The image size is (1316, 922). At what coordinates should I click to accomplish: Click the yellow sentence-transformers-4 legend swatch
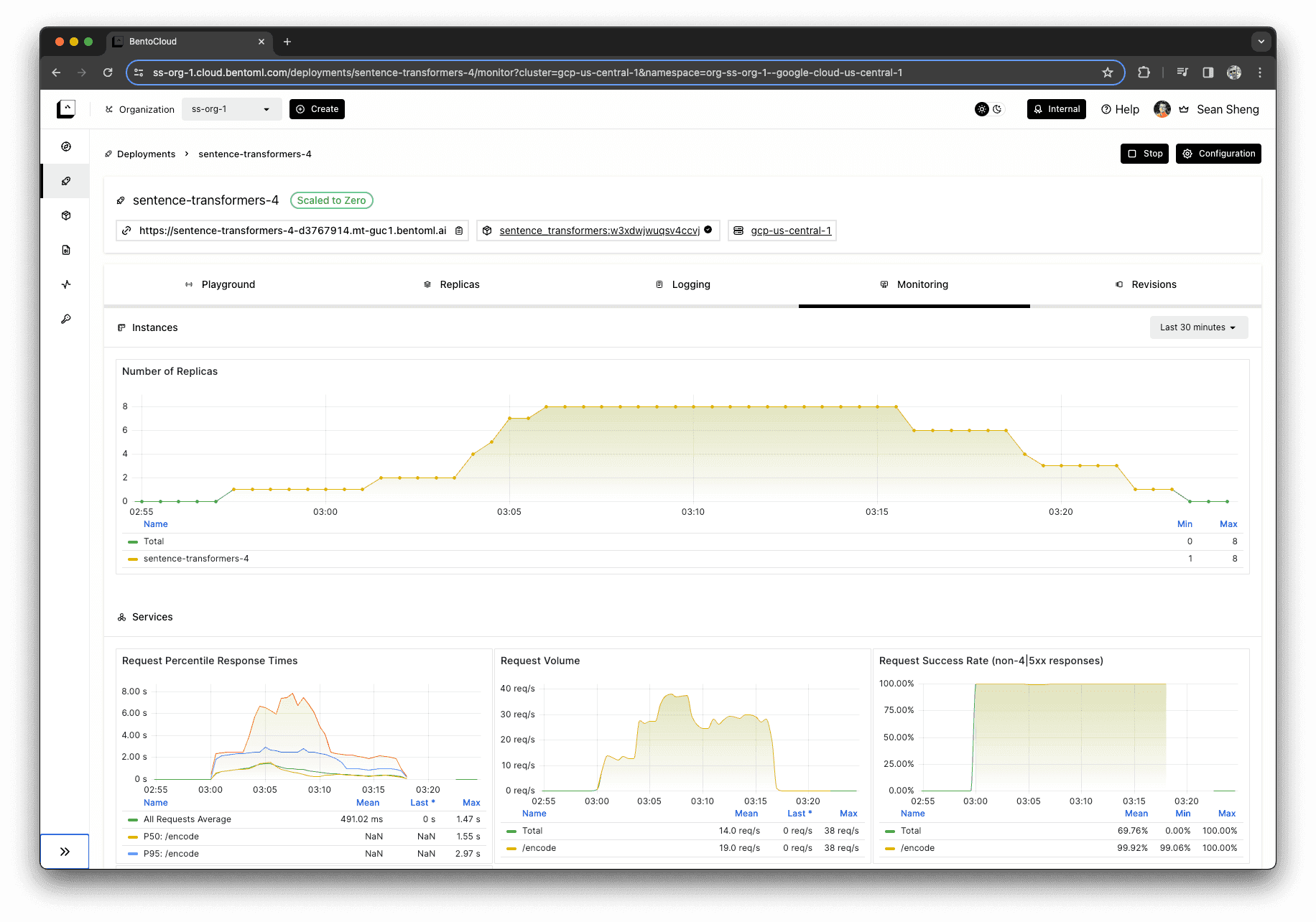coord(131,559)
